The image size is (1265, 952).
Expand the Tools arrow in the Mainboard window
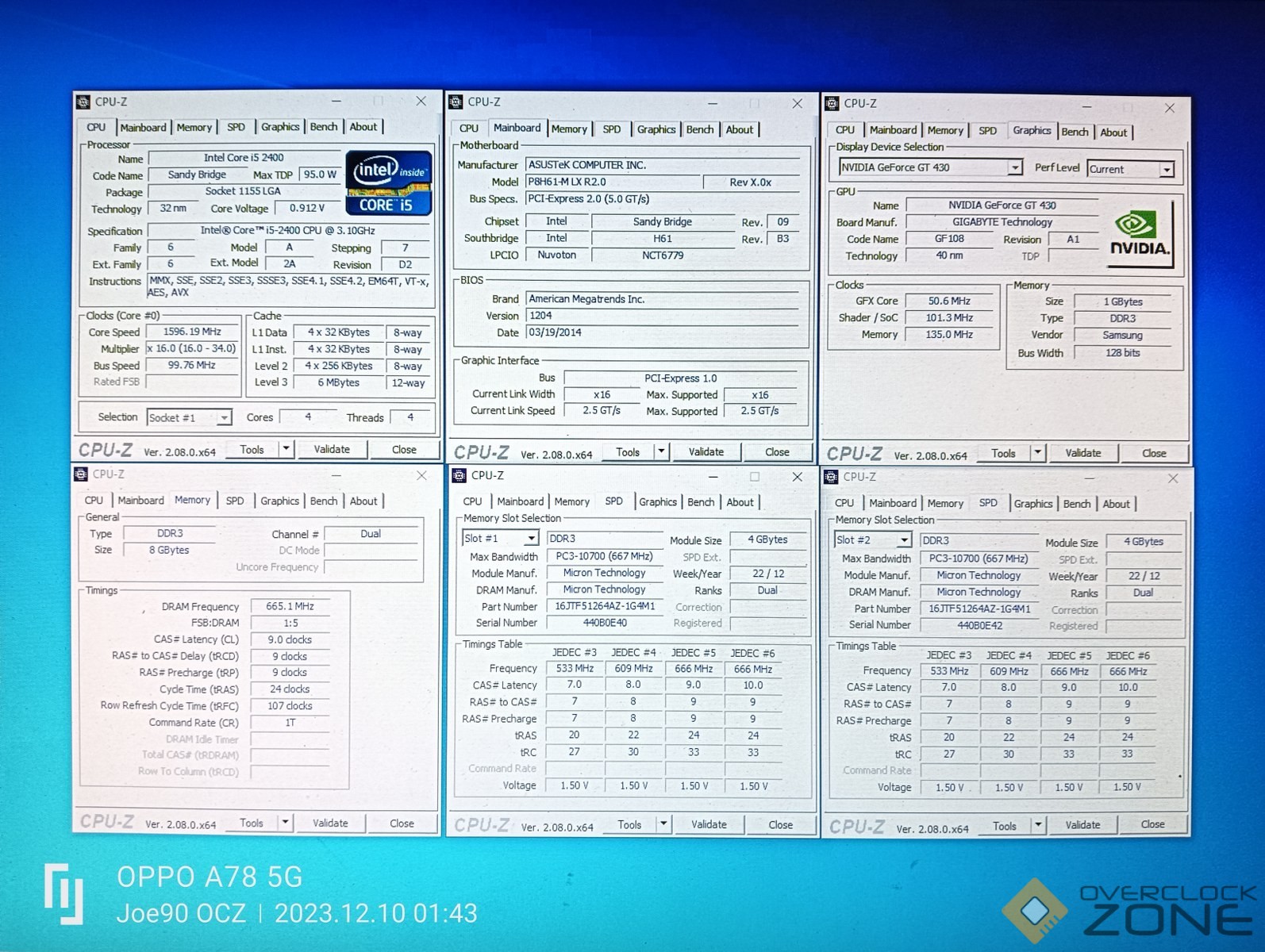click(x=661, y=452)
